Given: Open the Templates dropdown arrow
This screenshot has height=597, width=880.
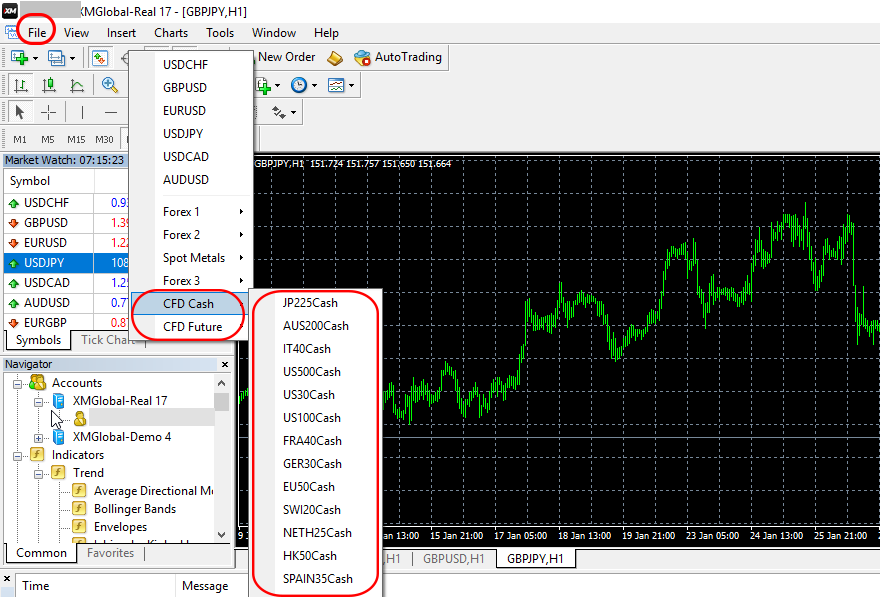Looking at the screenshot, I should [351, 85].
